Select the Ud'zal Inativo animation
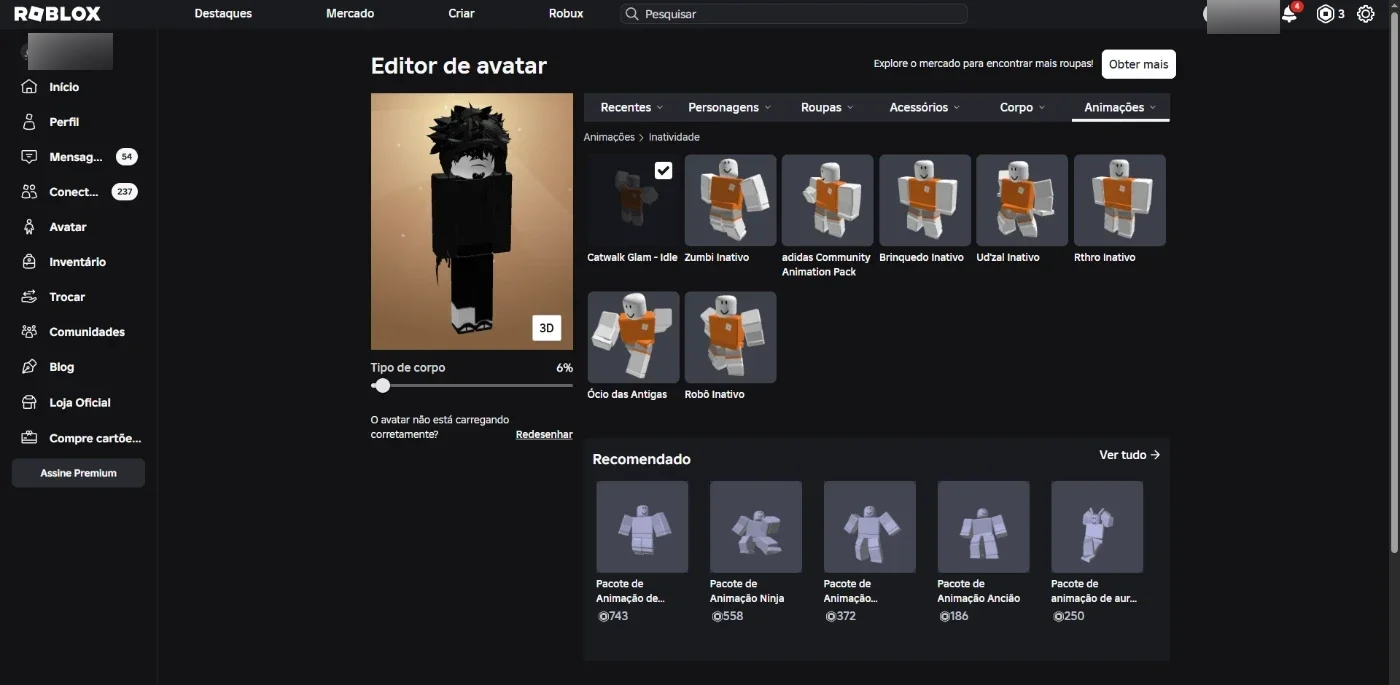This screenshot has height=685, width=1400. pos(1022,200)
